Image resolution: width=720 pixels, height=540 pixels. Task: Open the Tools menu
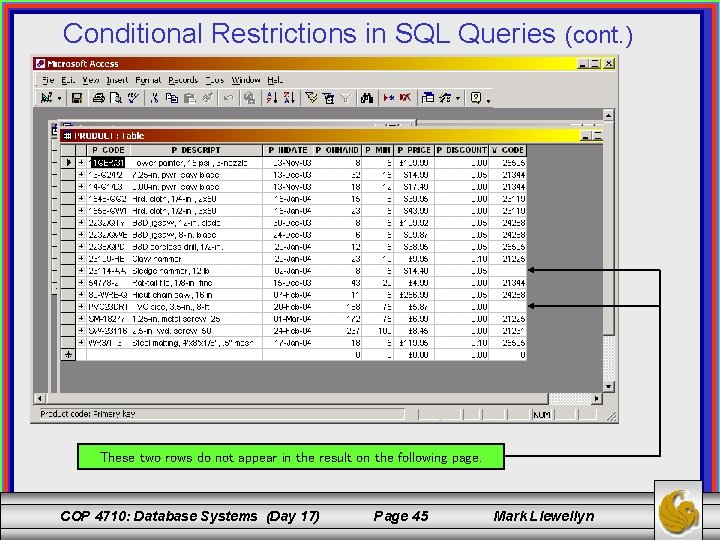pyautogui.click(x=214, y=80)
